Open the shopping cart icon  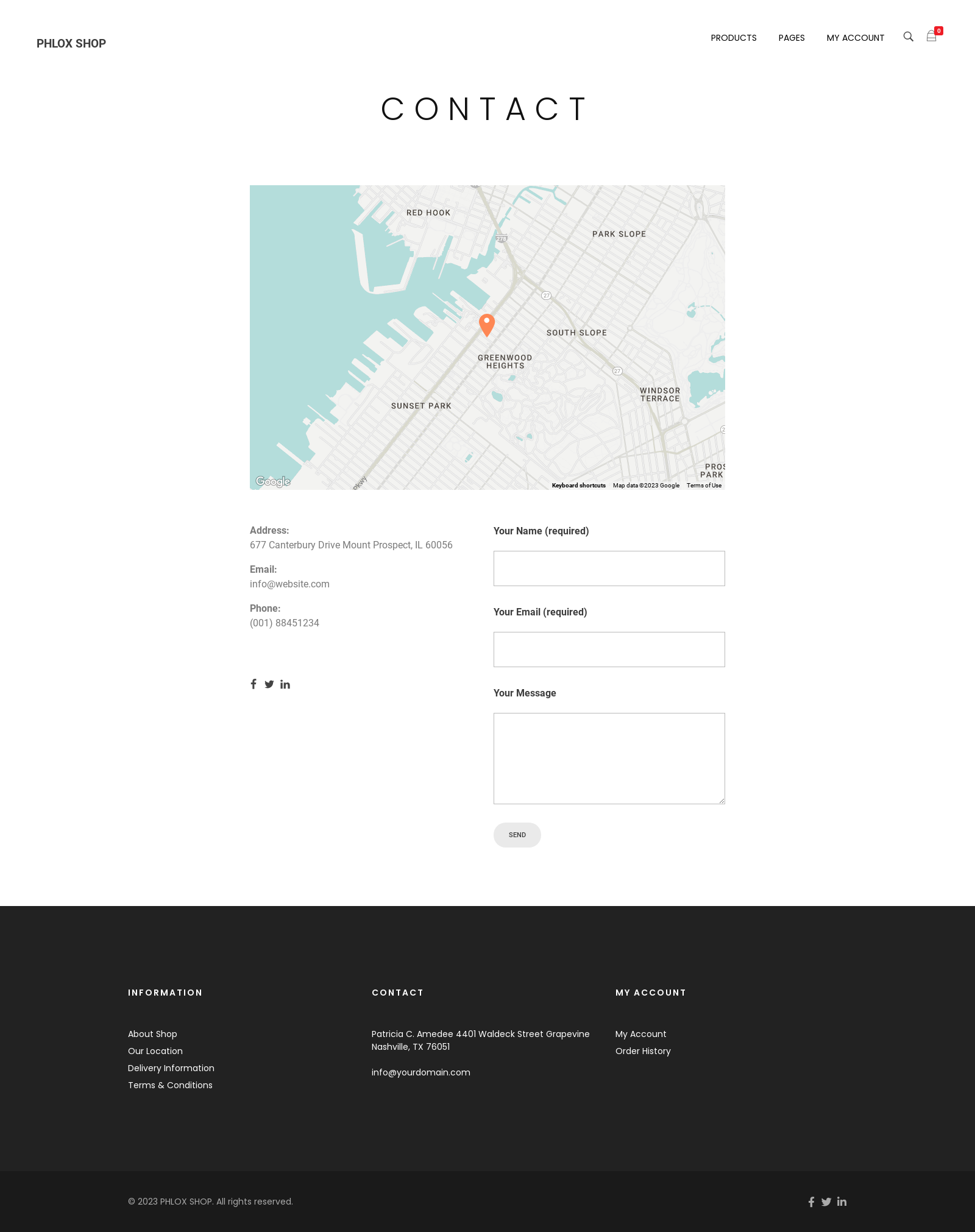931,37
